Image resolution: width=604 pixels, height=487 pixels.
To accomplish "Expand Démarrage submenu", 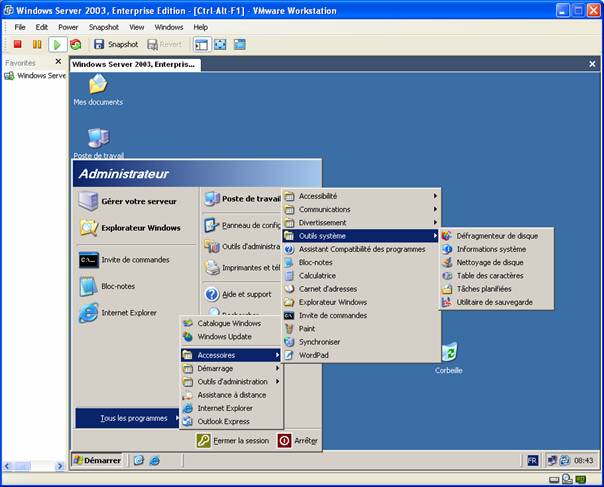I will 231,368.
